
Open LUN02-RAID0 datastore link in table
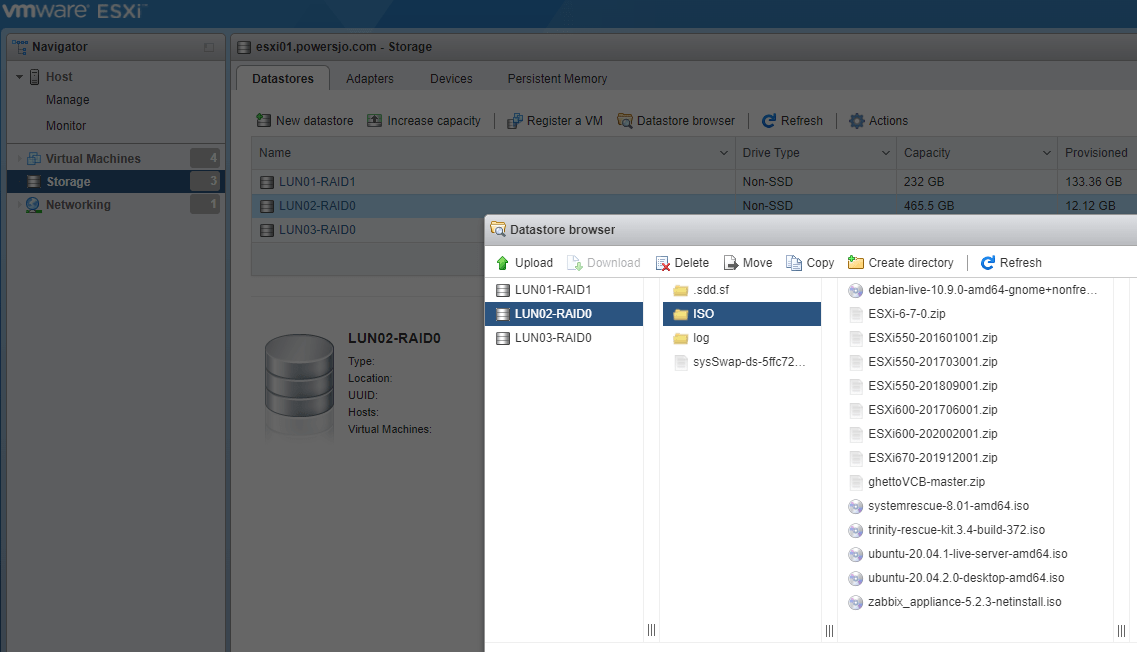click(x=317, y=206)
